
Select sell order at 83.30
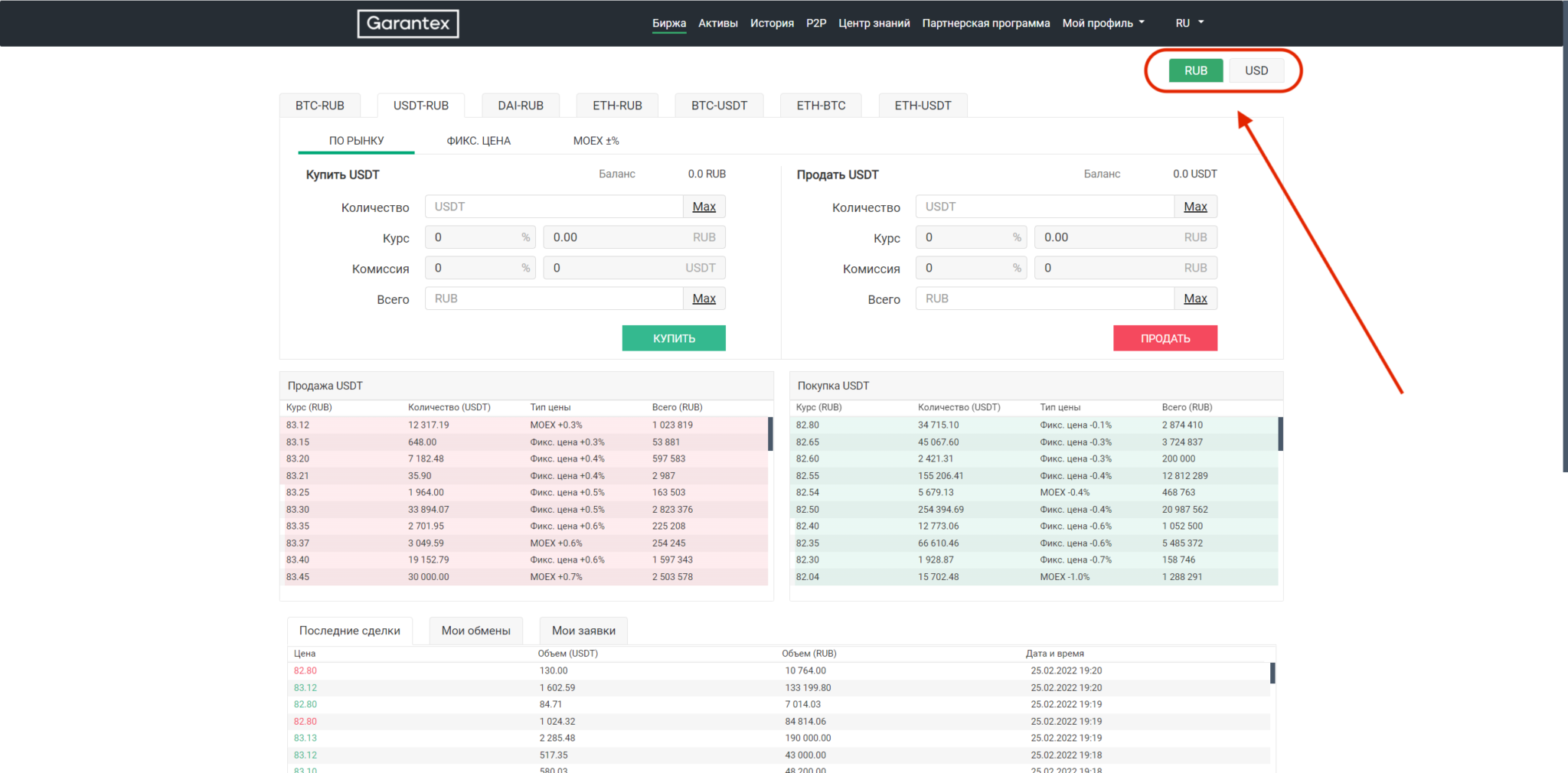tap(524, 509)
